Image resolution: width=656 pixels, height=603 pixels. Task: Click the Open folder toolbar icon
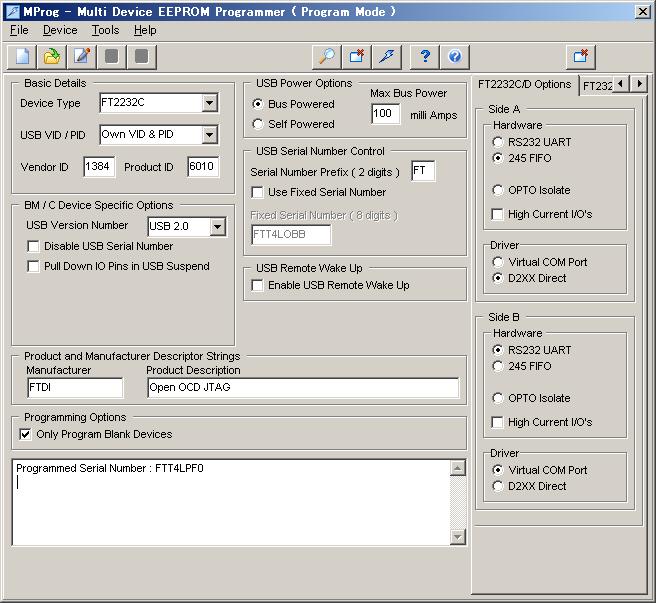coord(52,56)
